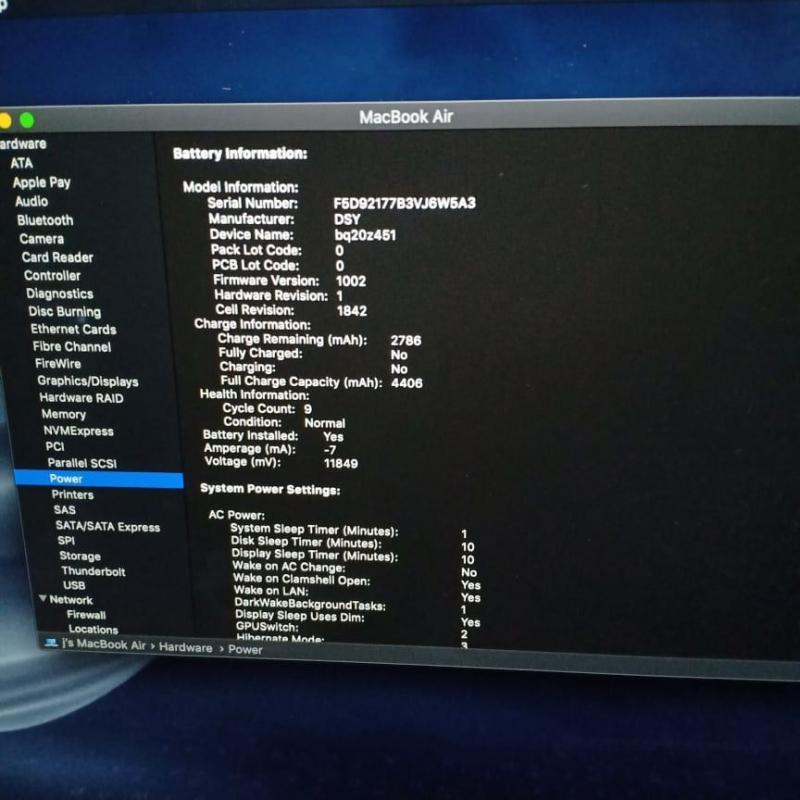
Task: Select Hardware RAID in the sidebar
Action: 81,397
